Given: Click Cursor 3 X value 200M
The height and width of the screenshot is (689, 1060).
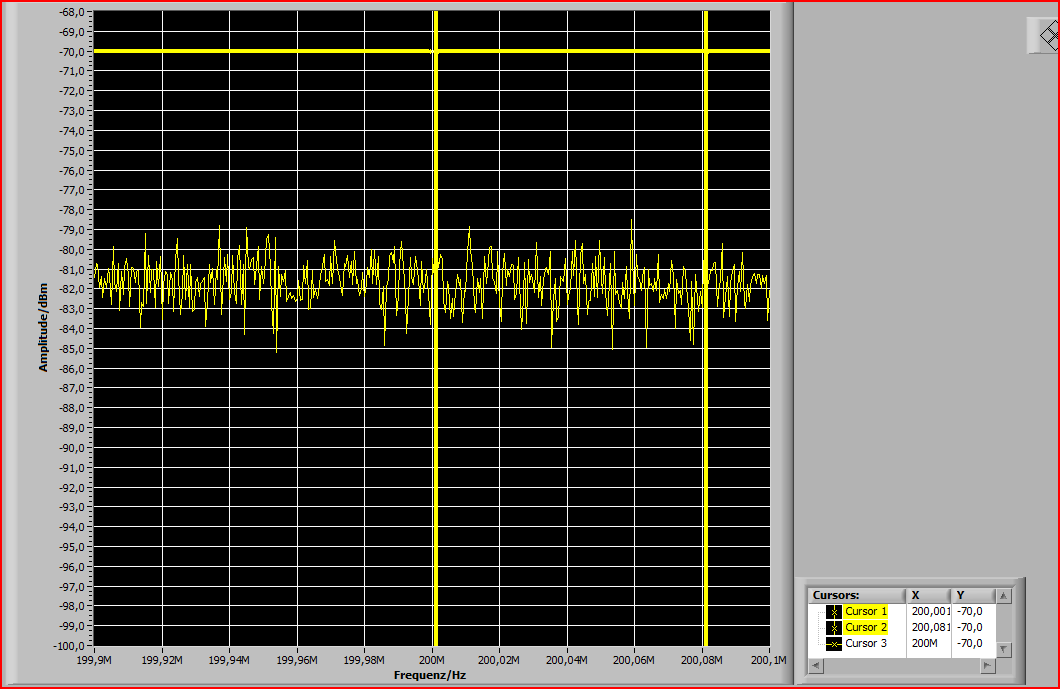Looking at the screenshot, I should point(924,644).
